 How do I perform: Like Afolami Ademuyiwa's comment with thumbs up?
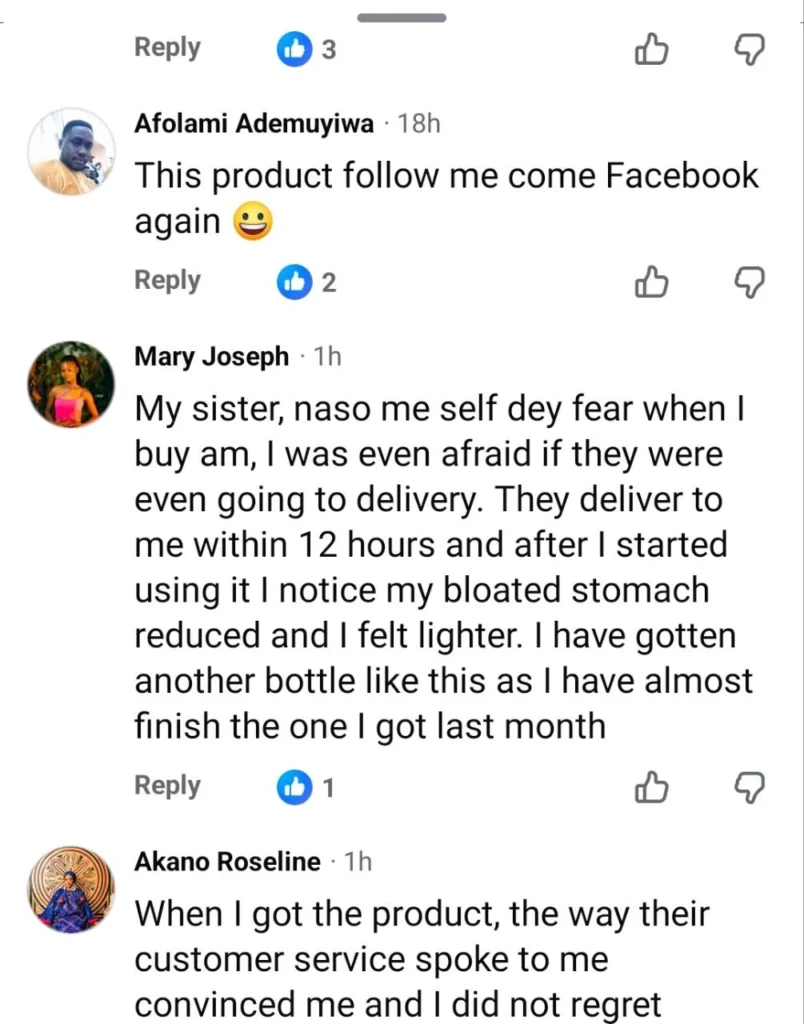click(651, 283)
